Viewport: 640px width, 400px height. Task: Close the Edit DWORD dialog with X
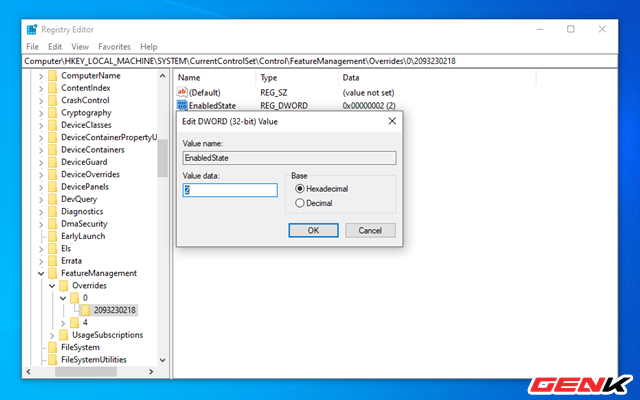[x=392, y=121]
